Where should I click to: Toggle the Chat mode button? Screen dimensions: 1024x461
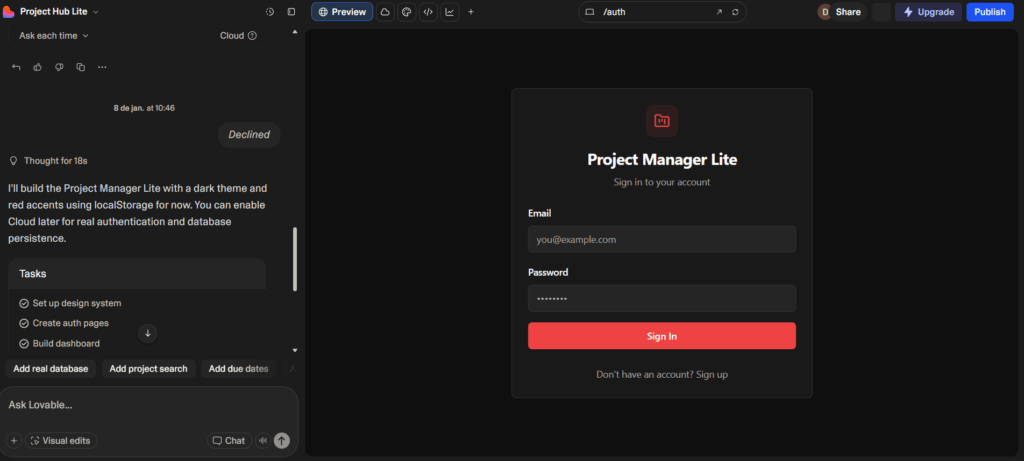(x=229, y=441)
